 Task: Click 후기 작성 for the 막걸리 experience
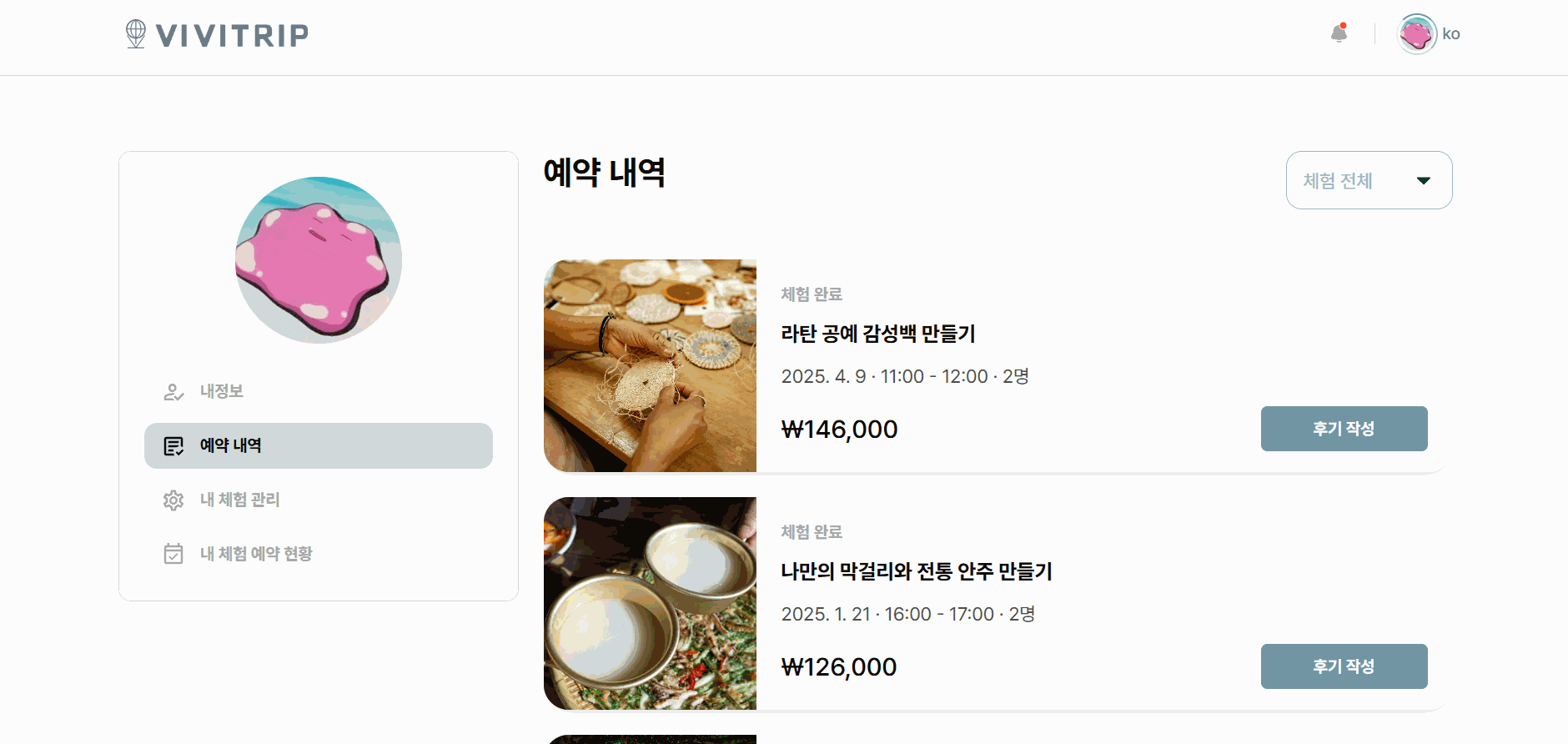1344,666
